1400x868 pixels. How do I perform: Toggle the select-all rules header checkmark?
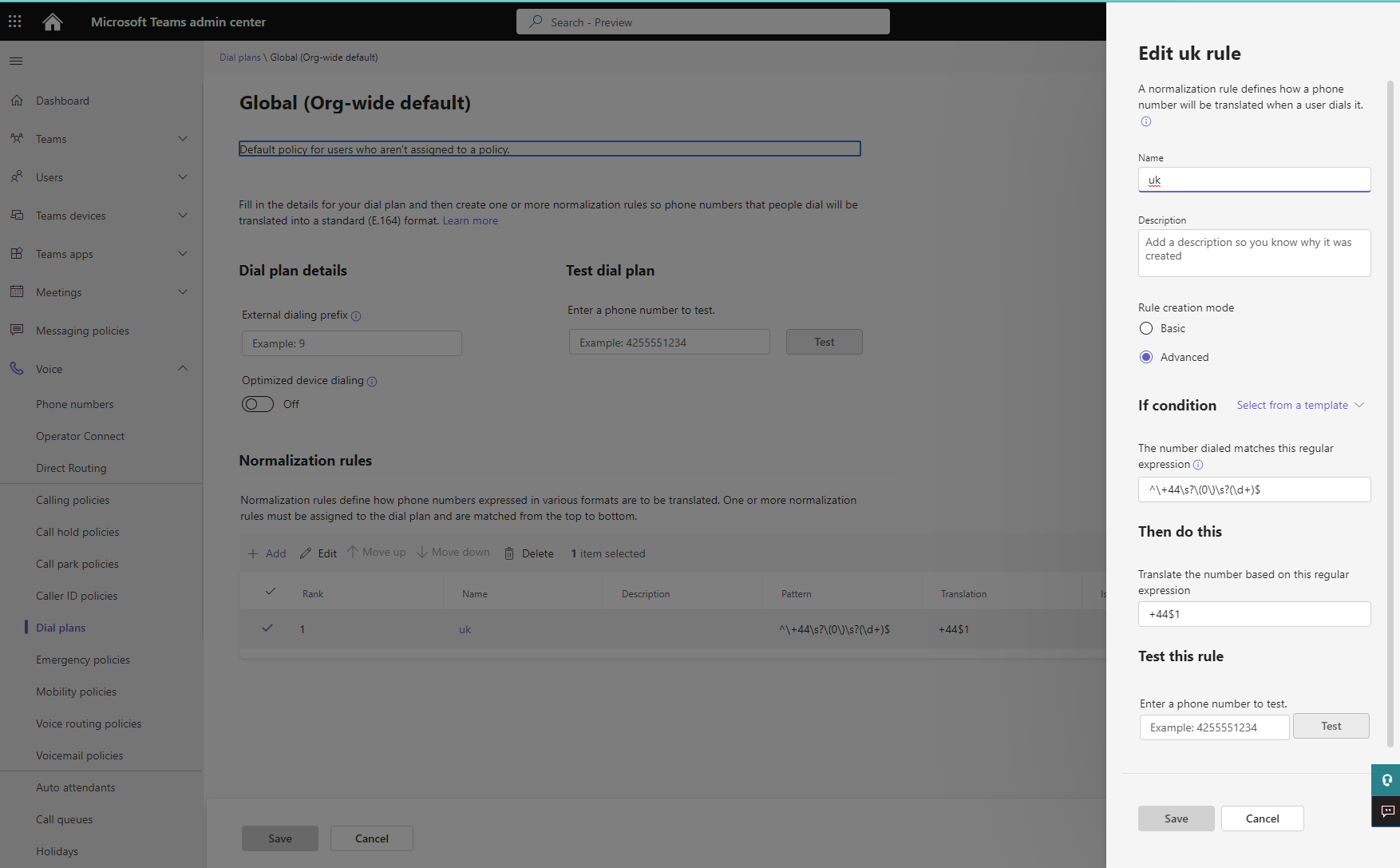(271, 592)
